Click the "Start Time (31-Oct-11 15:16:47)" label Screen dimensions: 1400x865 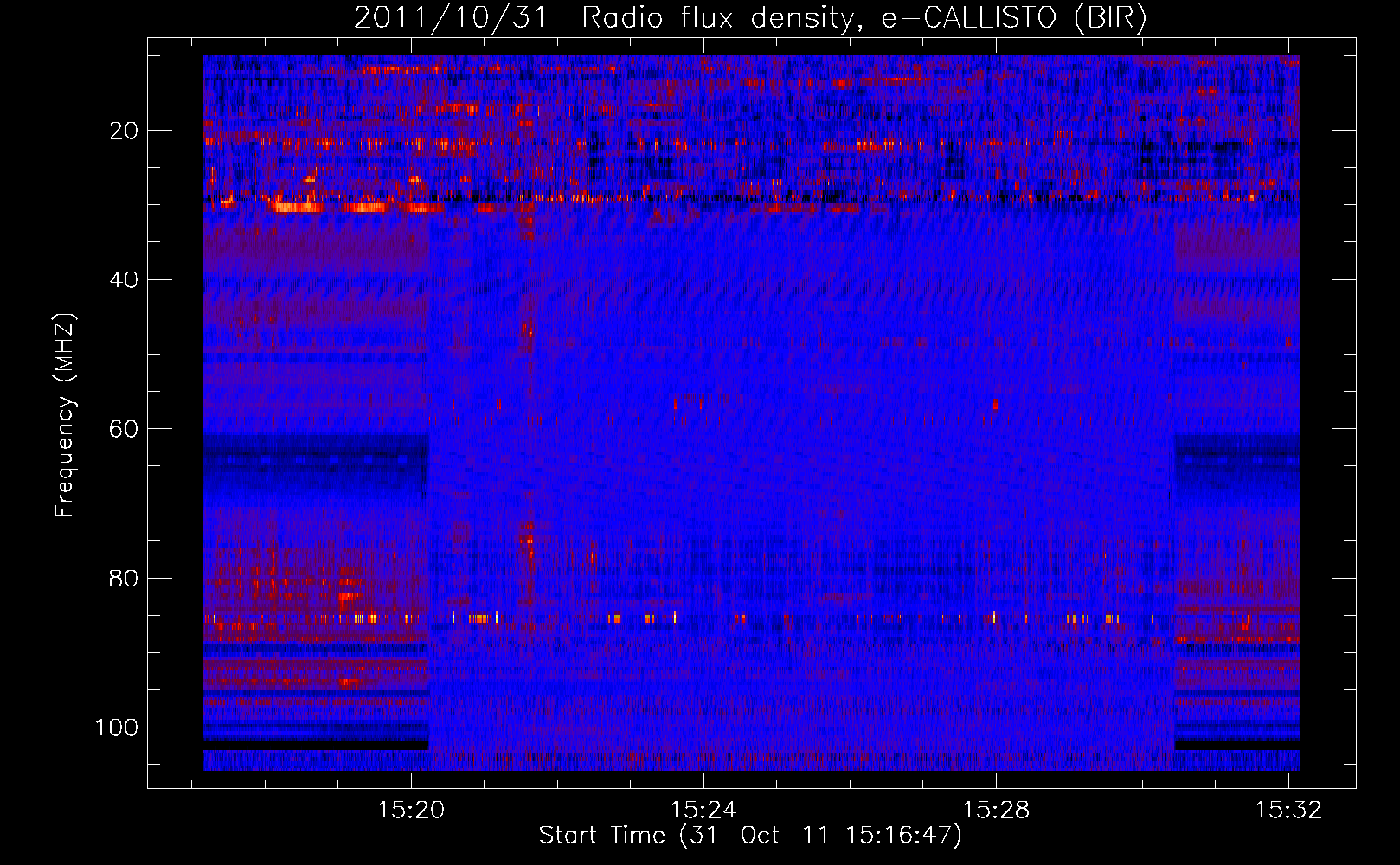pos(750,836)
